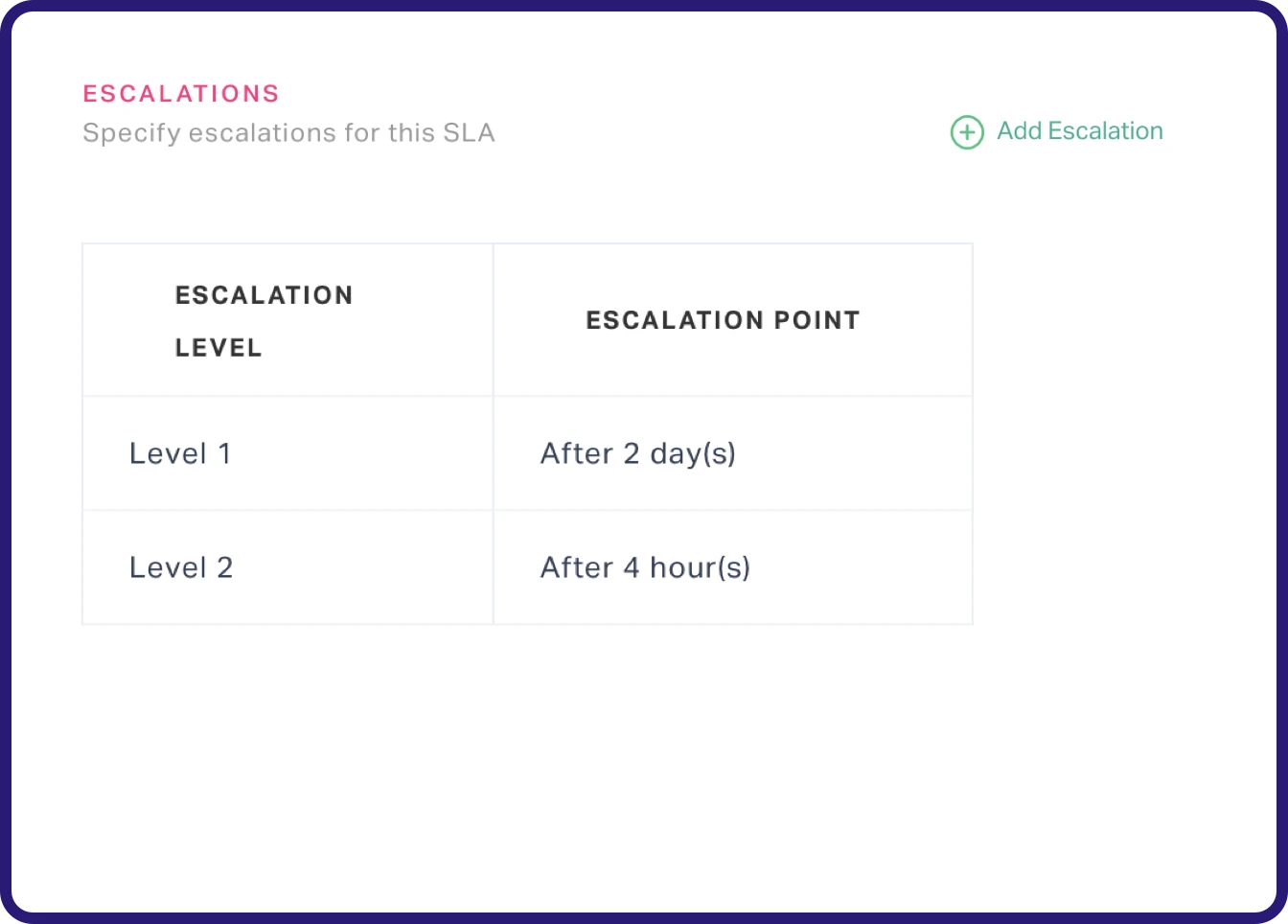Viewport: 1288px width, 924px height.
Task: Click the plus circle icon
Action: pos(966,132)
